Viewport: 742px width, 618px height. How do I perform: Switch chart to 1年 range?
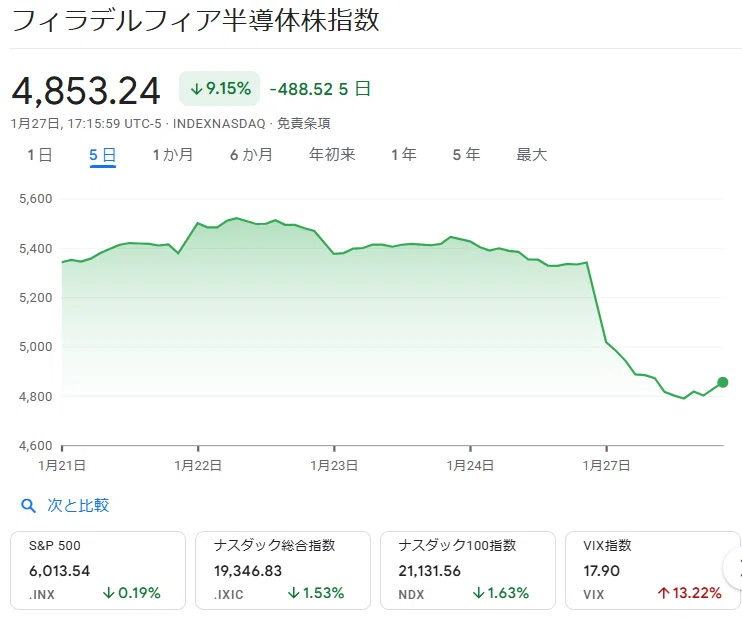404,155
